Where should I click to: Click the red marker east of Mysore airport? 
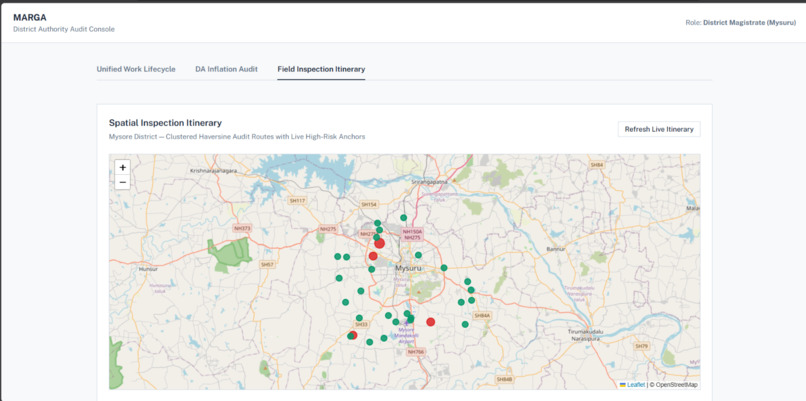(431, 322)
